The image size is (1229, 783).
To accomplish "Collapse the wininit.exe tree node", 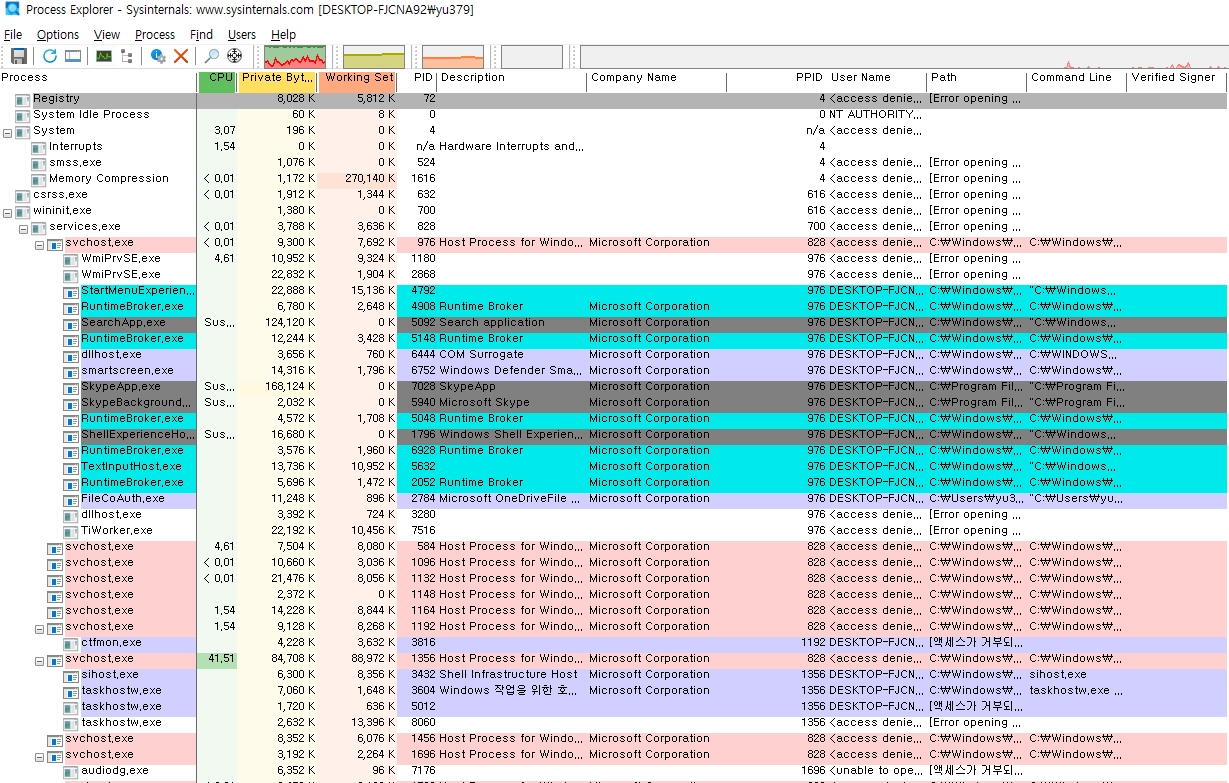I will [x=8, y=211].
